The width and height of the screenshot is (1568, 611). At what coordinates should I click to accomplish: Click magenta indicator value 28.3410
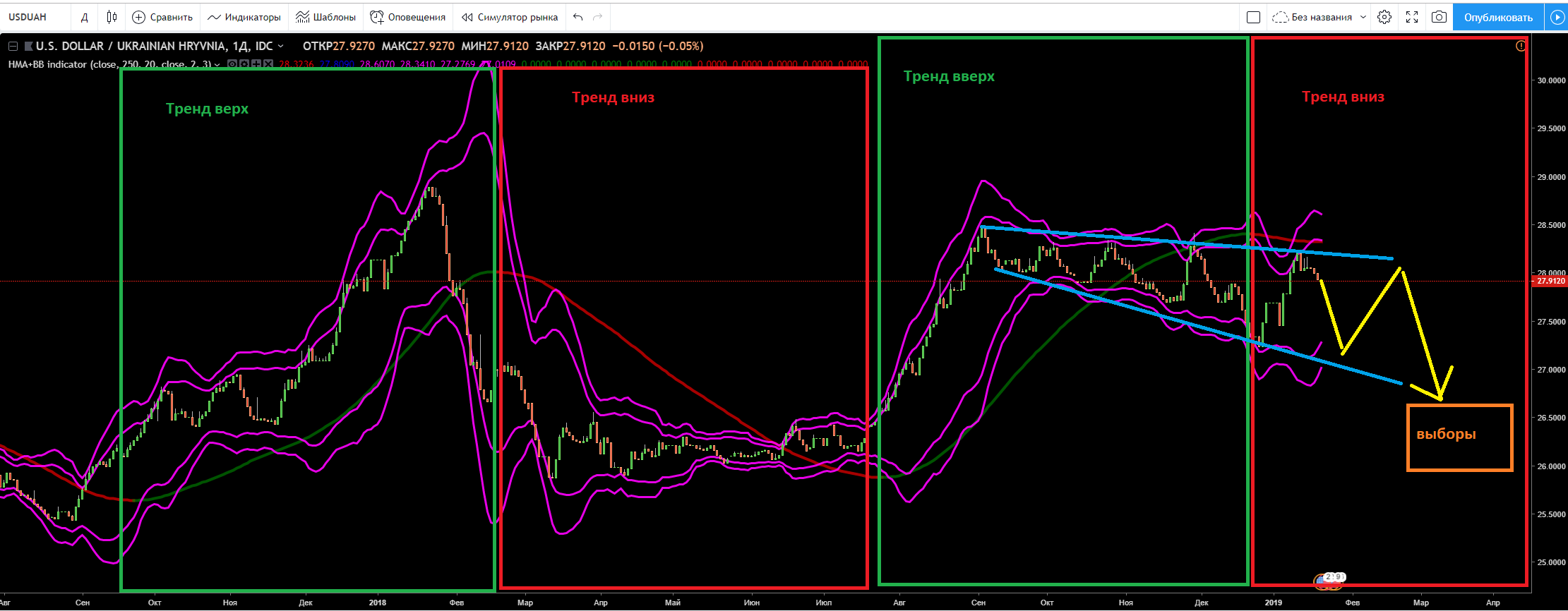click(417, 64)
